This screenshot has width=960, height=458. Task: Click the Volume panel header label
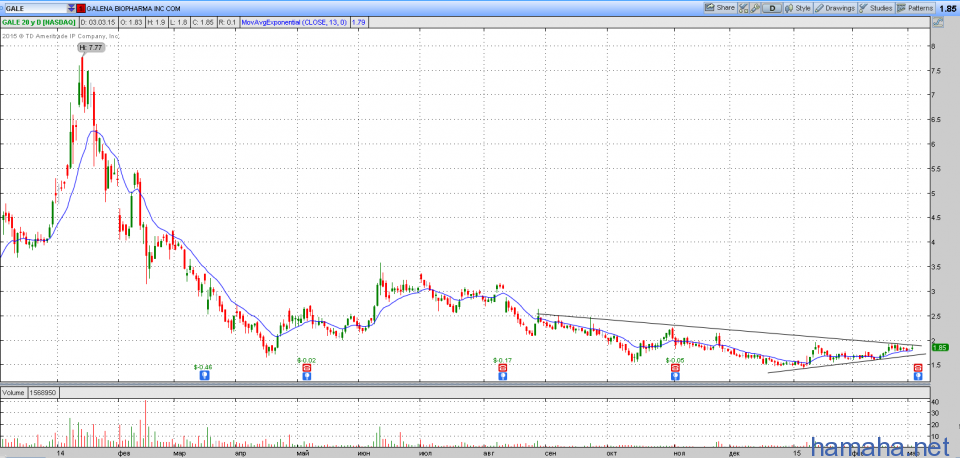[13, 391]
